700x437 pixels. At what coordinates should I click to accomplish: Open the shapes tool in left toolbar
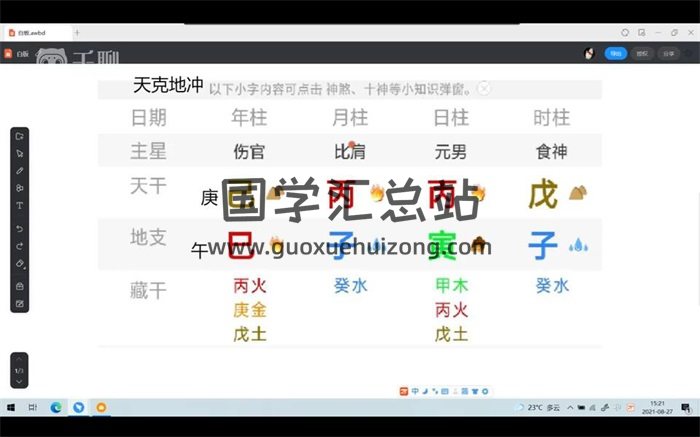[x=19, y=188]
